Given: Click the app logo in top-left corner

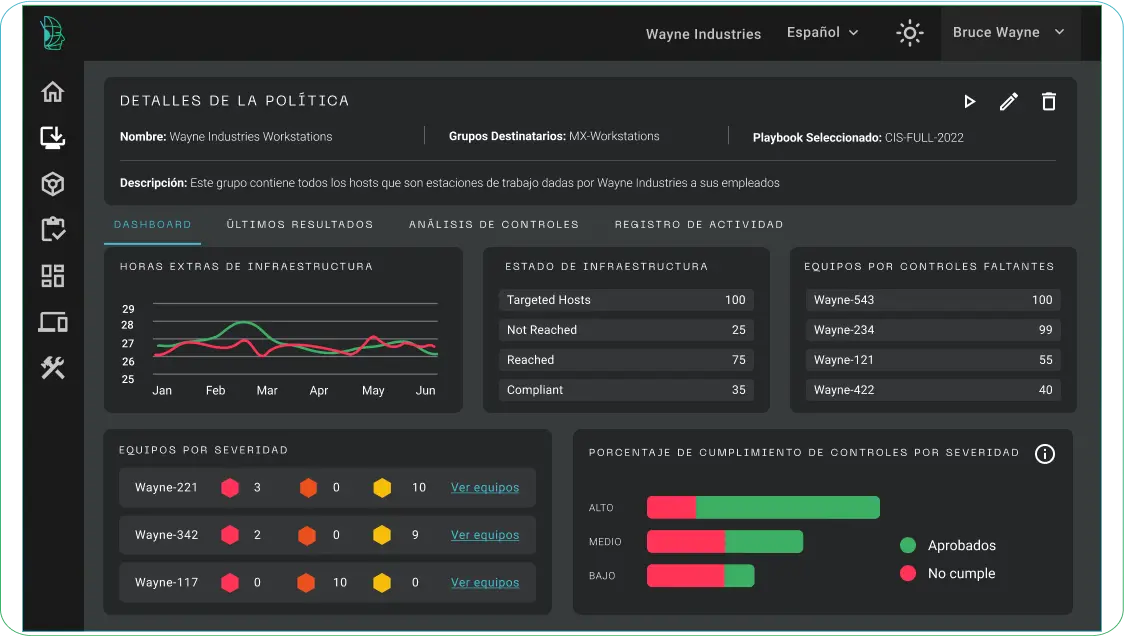Looking at the screenshot, I should [x=52, y=33].
